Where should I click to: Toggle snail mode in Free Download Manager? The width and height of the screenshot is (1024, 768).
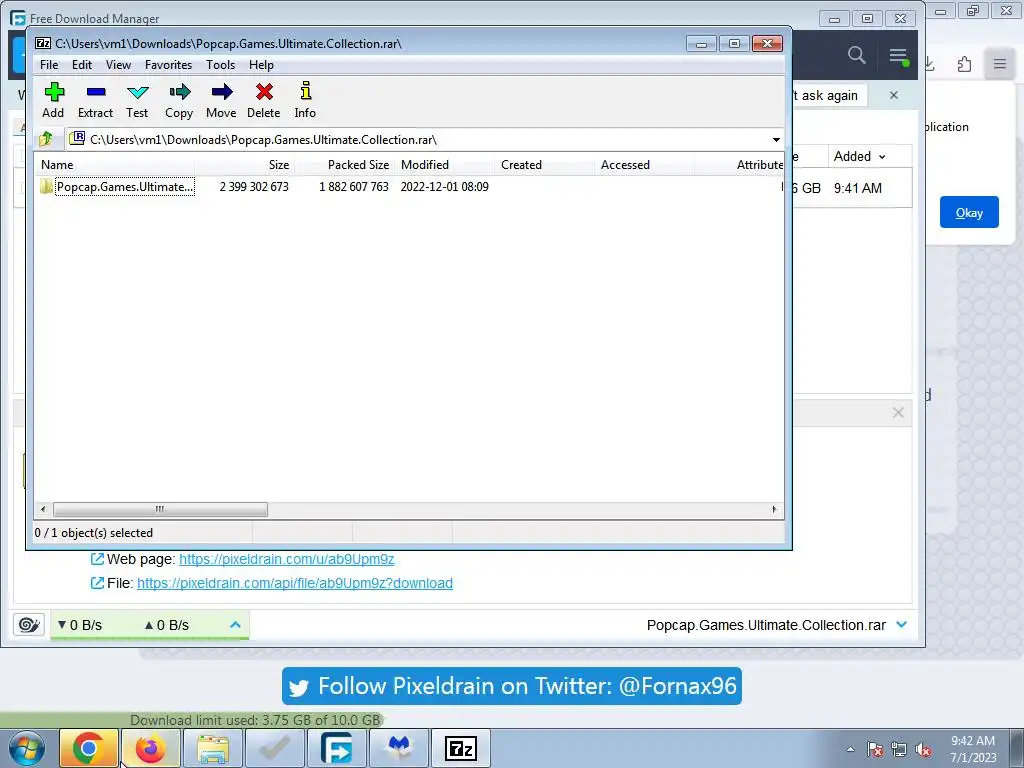pos(29,625)
